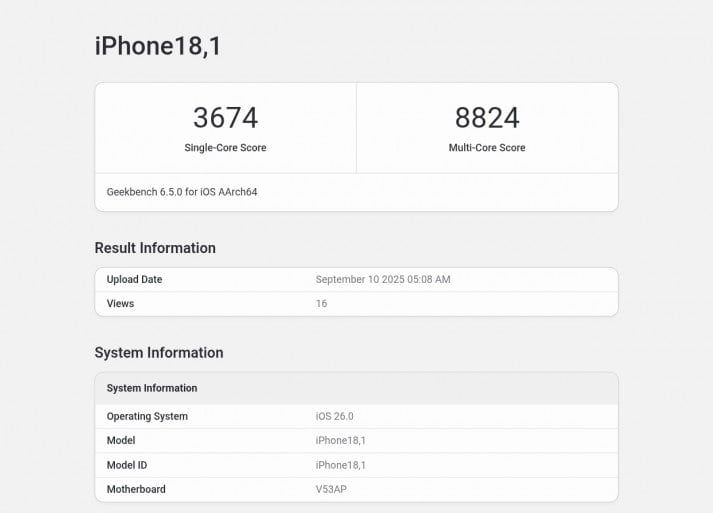
Task: Click the large System Information section heading
Action: (159, 352)
